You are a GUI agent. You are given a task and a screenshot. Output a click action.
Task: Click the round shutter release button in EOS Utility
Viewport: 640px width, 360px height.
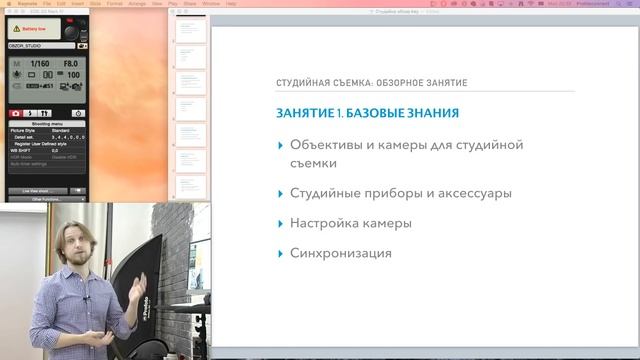point(71,32)
